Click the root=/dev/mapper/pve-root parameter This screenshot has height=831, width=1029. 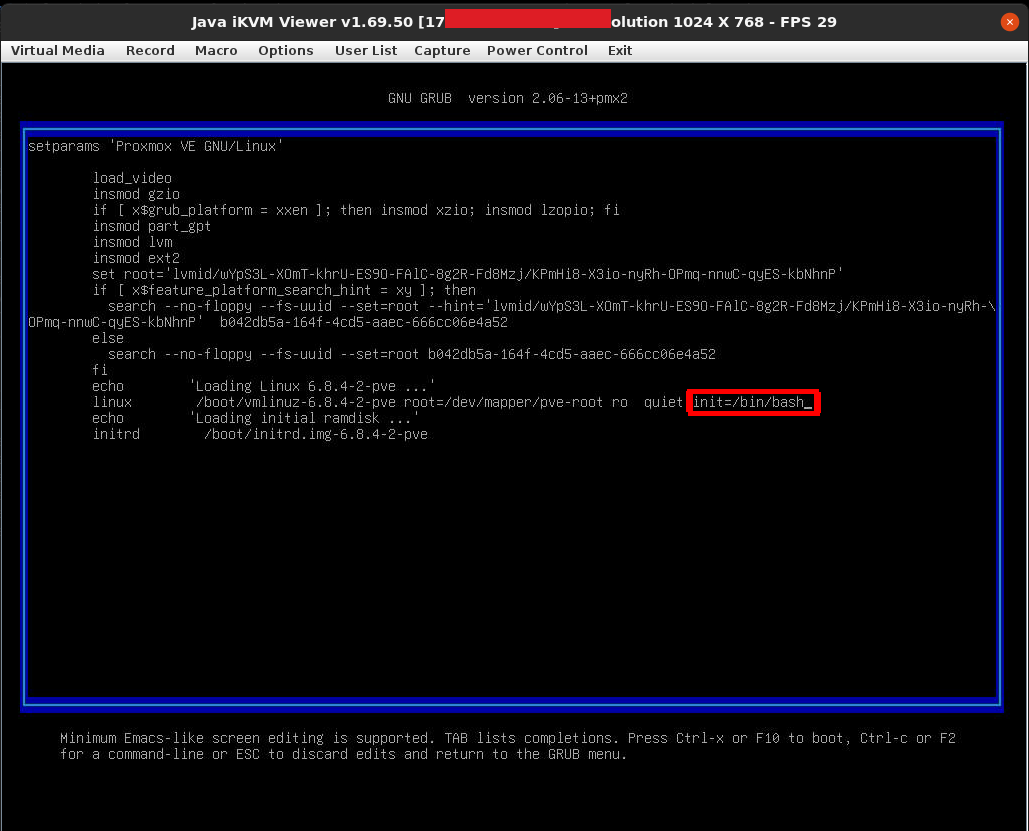[503, 402]
